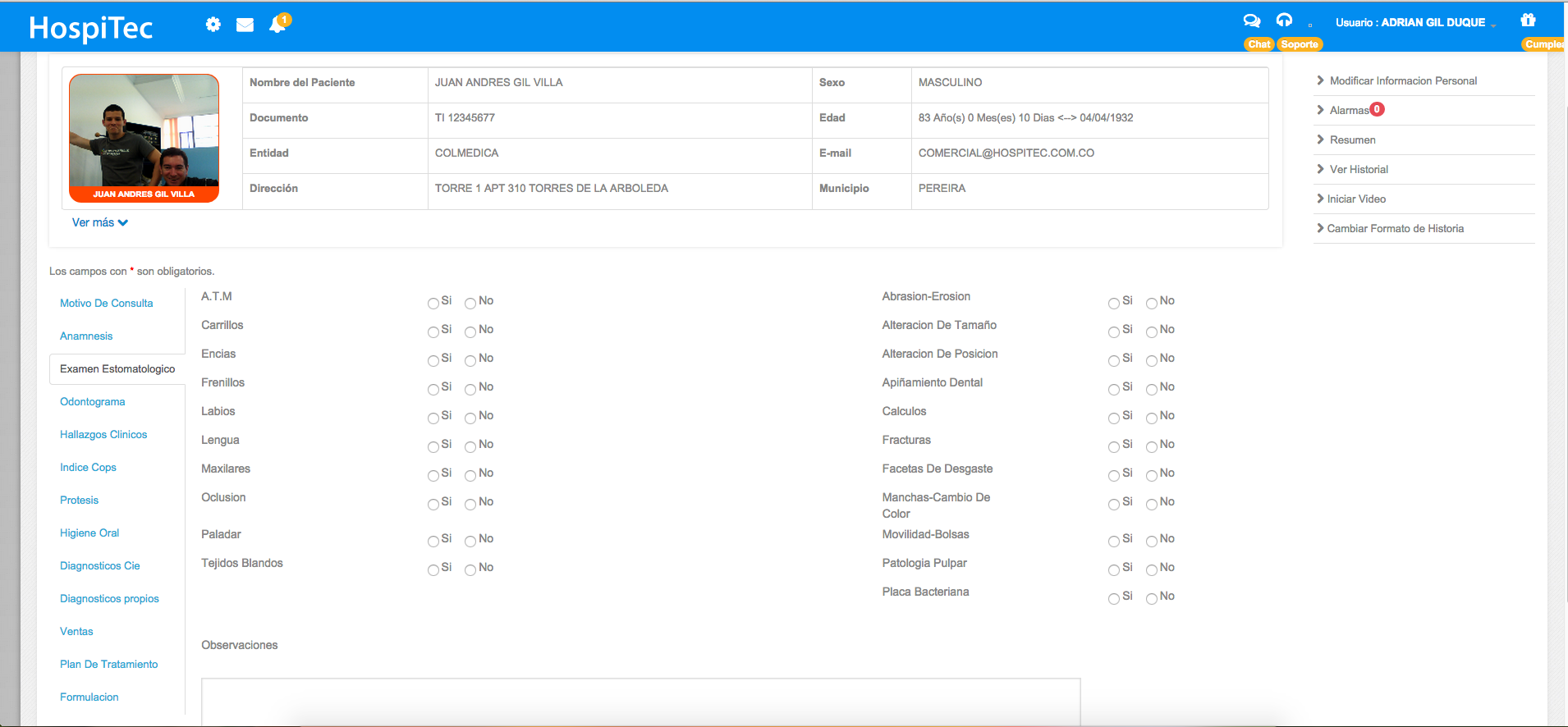Click the Chat label button
1568x727 pixels.
click(1259, 44)
